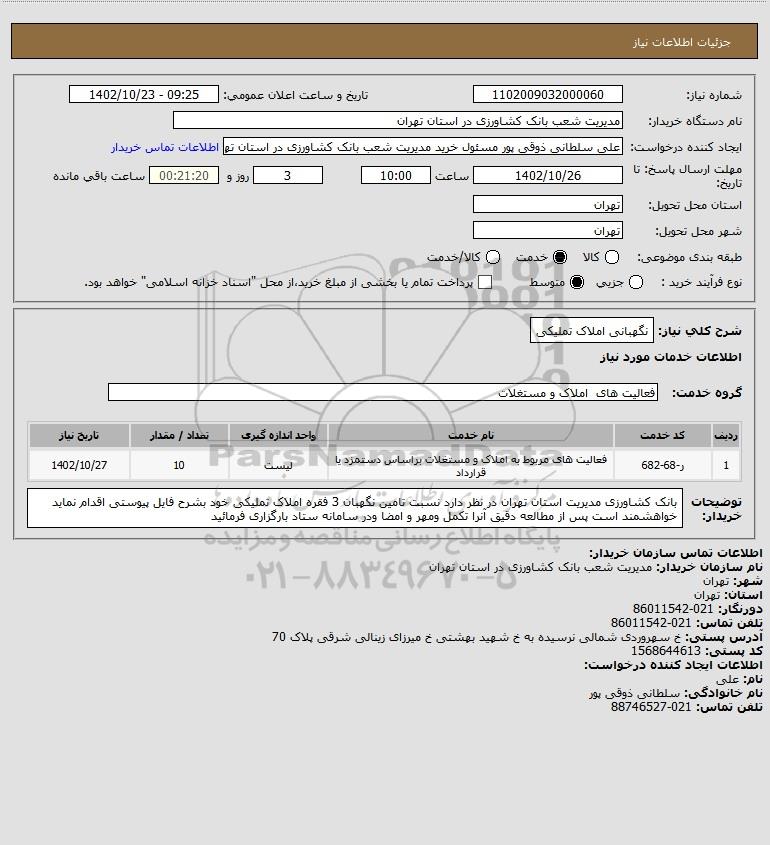
Task: Toggle the اسناد خزانه اسلامی payment checkbox
Action: click(485, 282)
